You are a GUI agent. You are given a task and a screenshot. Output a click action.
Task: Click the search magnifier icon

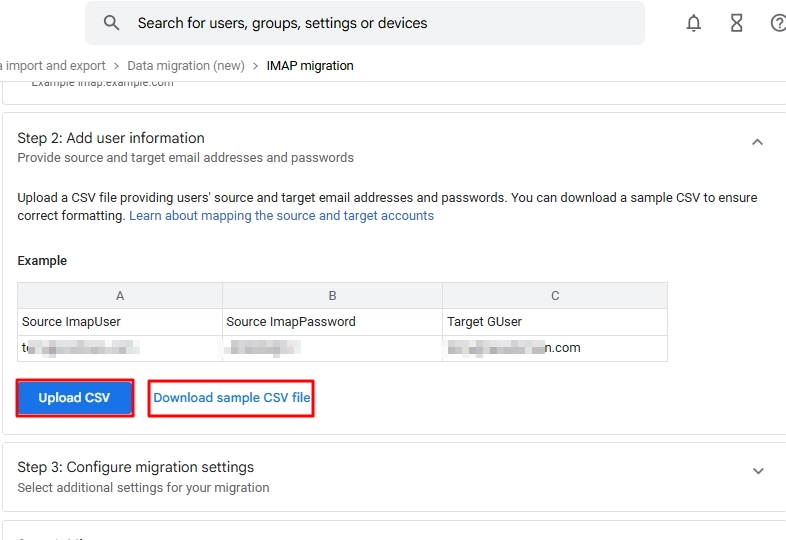tap(111, 23)
